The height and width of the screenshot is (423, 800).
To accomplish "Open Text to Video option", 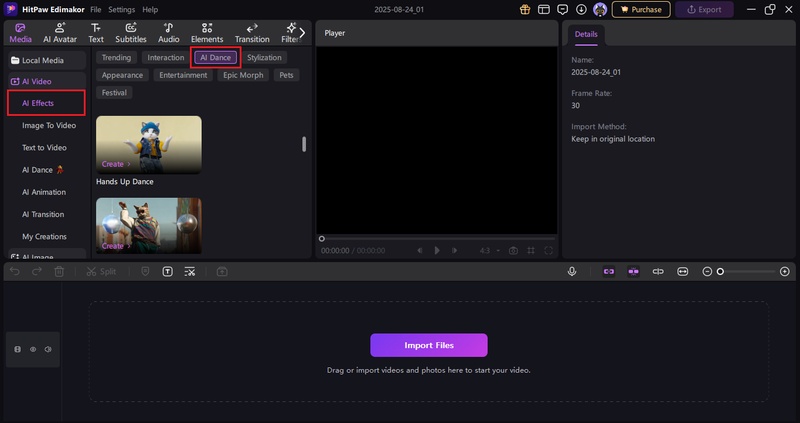I will 44,147.
